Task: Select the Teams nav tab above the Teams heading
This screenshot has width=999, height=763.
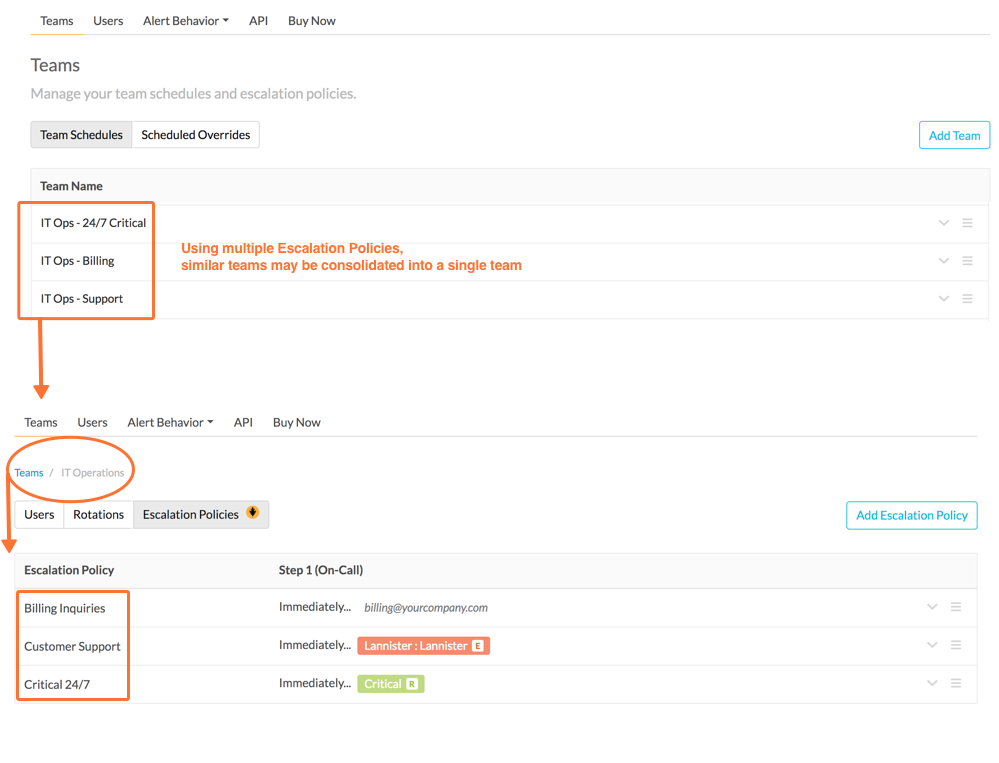Action: point(57,21)
